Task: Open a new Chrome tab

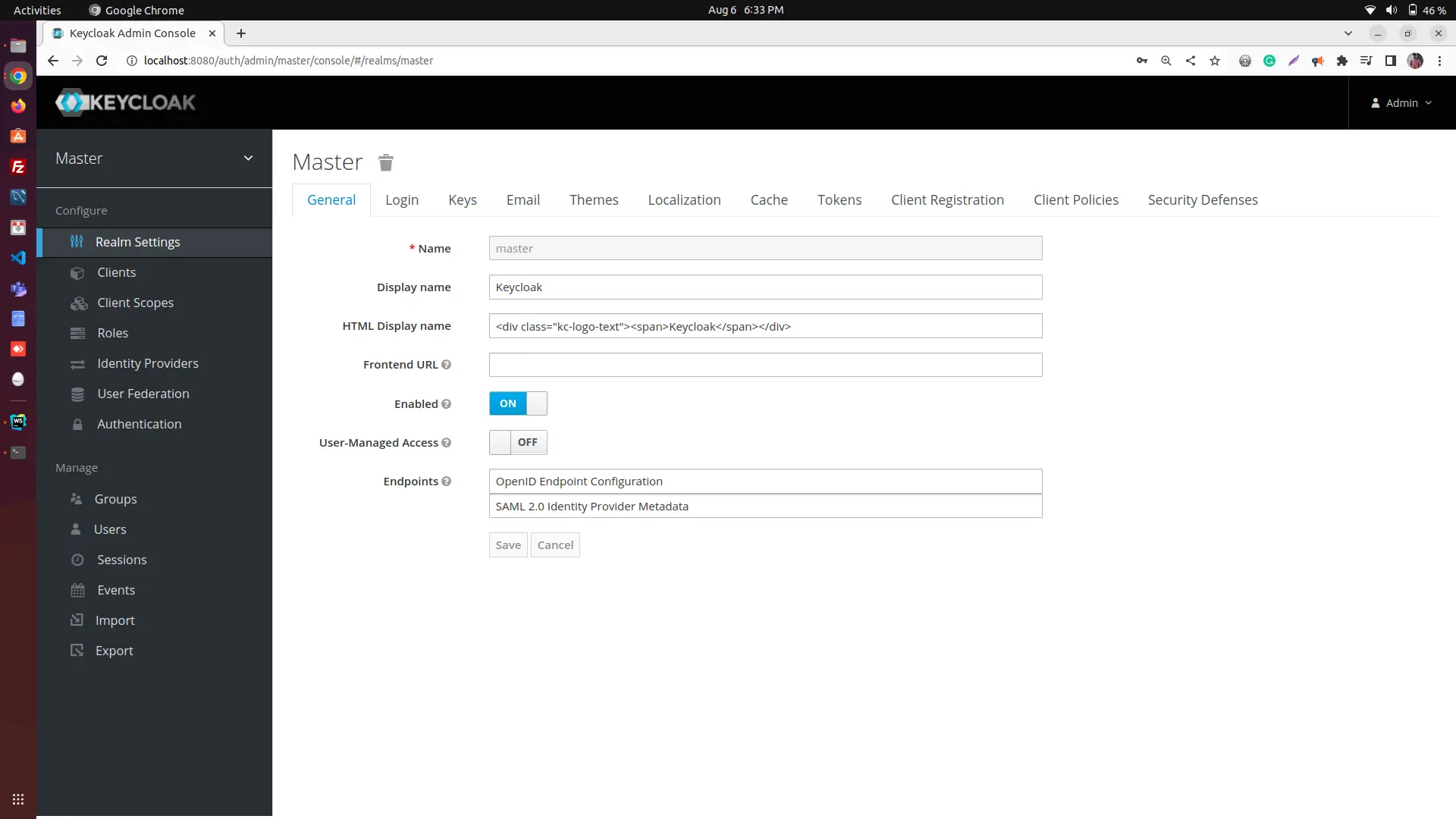Action: (x=241, y=33)
